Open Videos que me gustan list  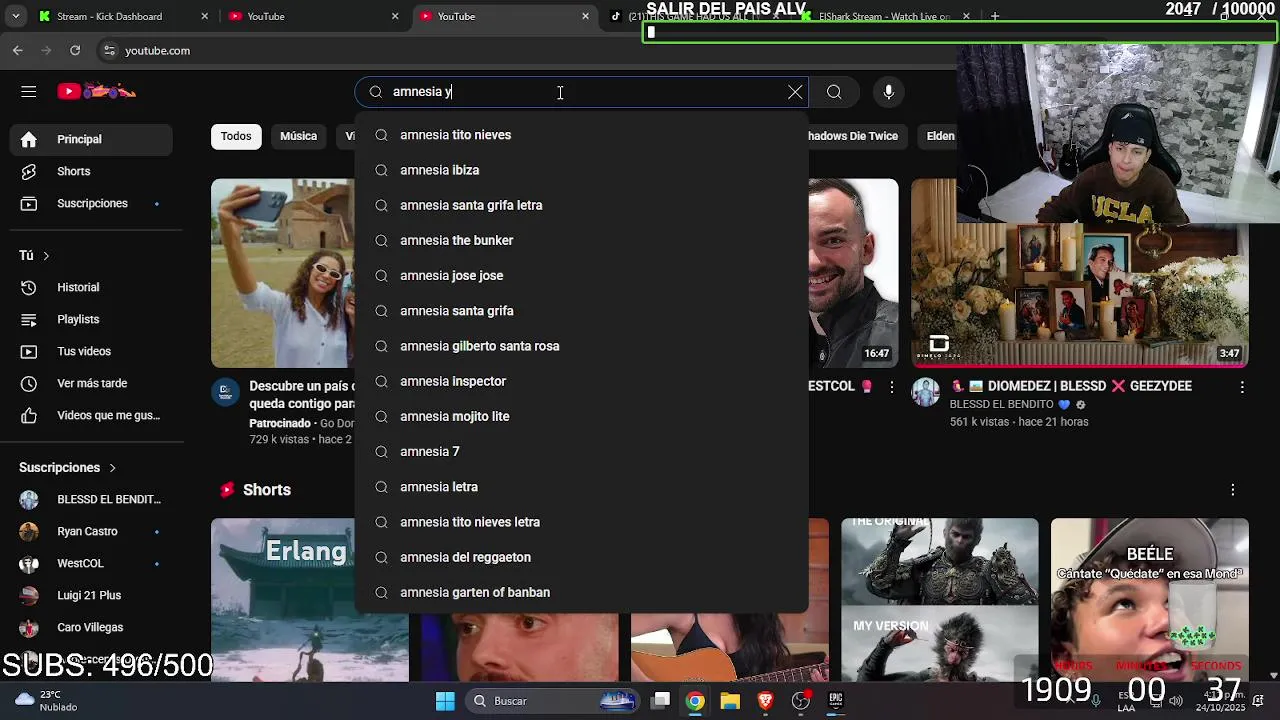click(91, 415)
